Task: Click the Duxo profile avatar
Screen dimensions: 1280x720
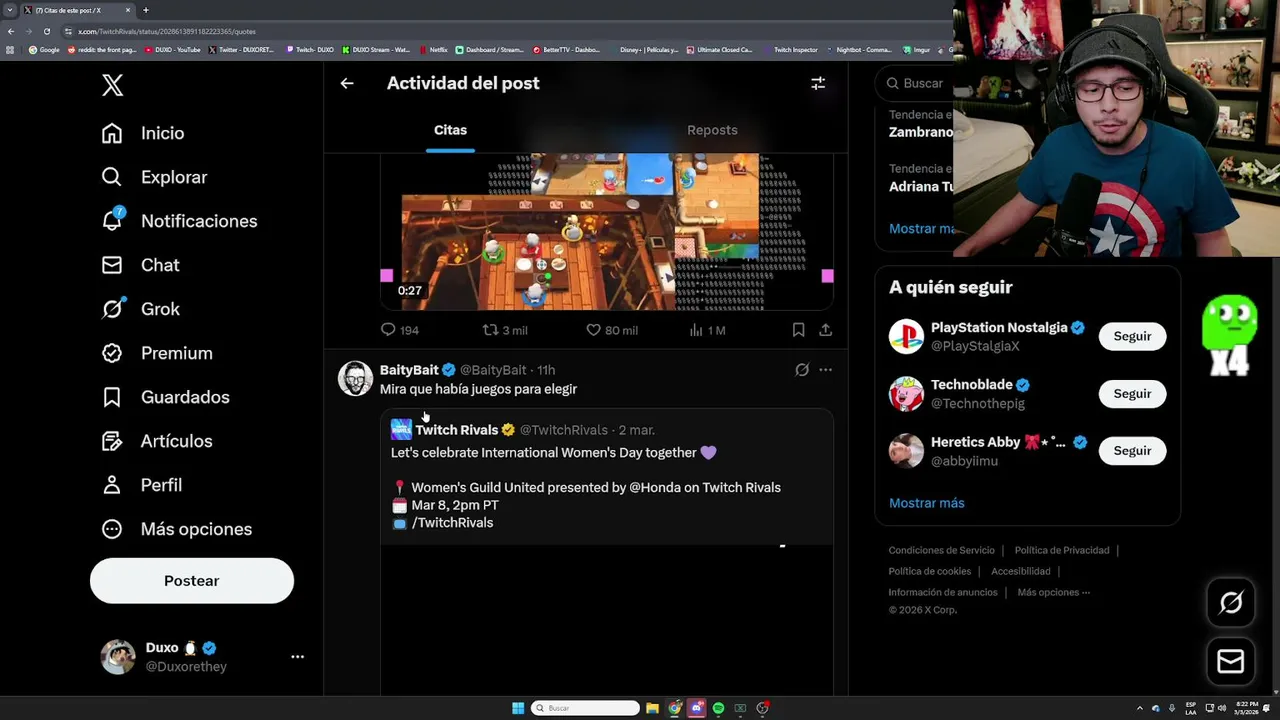Action: pos(118,657)
